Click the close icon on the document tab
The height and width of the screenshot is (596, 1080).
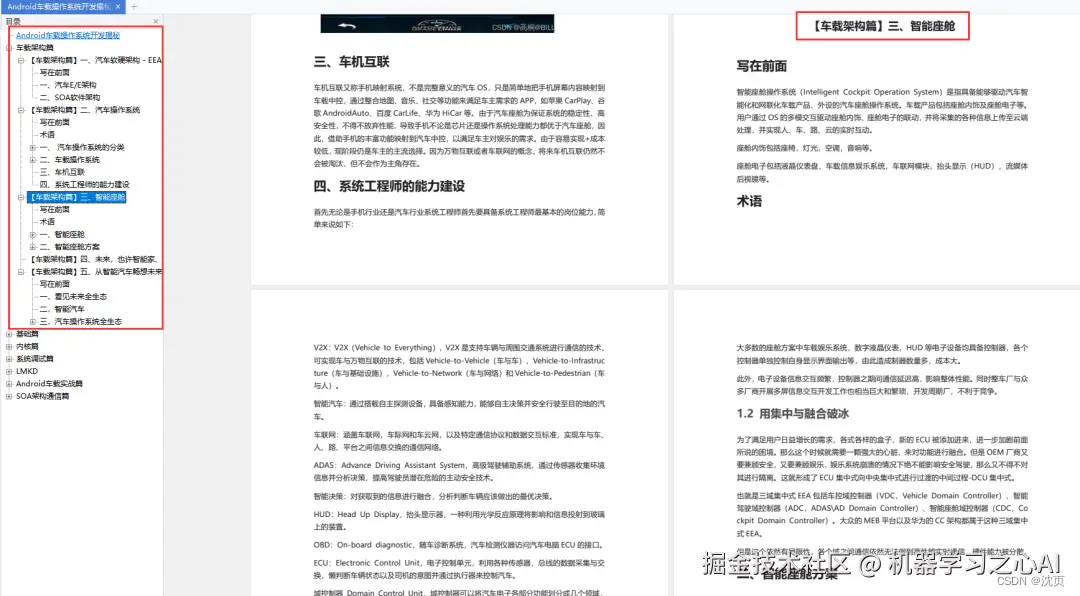pos(118,6)
